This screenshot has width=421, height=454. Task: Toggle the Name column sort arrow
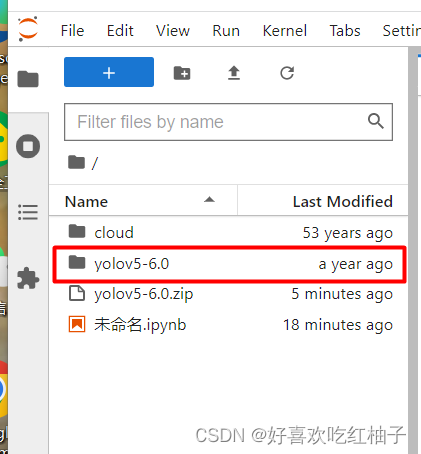tap(209, 200)
